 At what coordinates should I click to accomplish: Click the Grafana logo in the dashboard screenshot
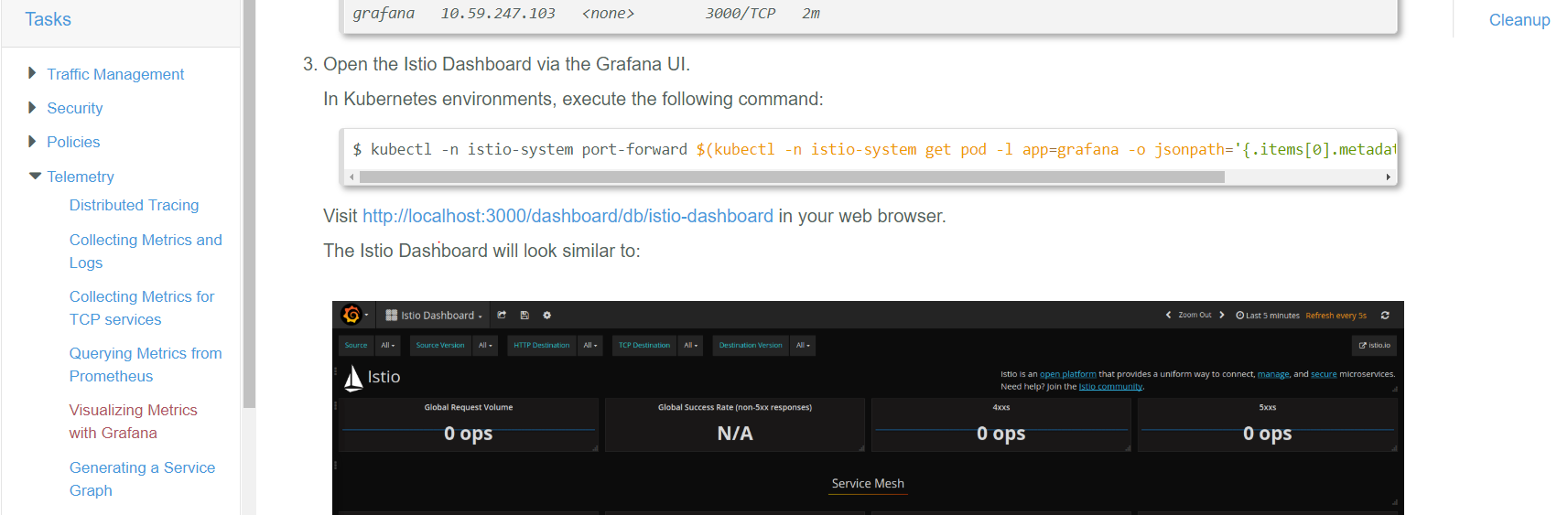[351, 315]
